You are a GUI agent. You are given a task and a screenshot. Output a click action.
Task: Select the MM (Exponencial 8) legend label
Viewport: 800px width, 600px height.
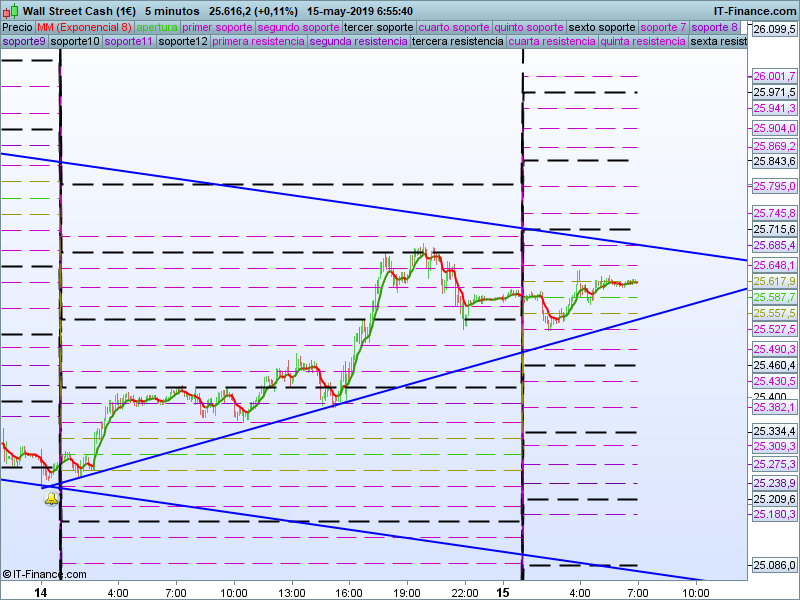[84, 28]
